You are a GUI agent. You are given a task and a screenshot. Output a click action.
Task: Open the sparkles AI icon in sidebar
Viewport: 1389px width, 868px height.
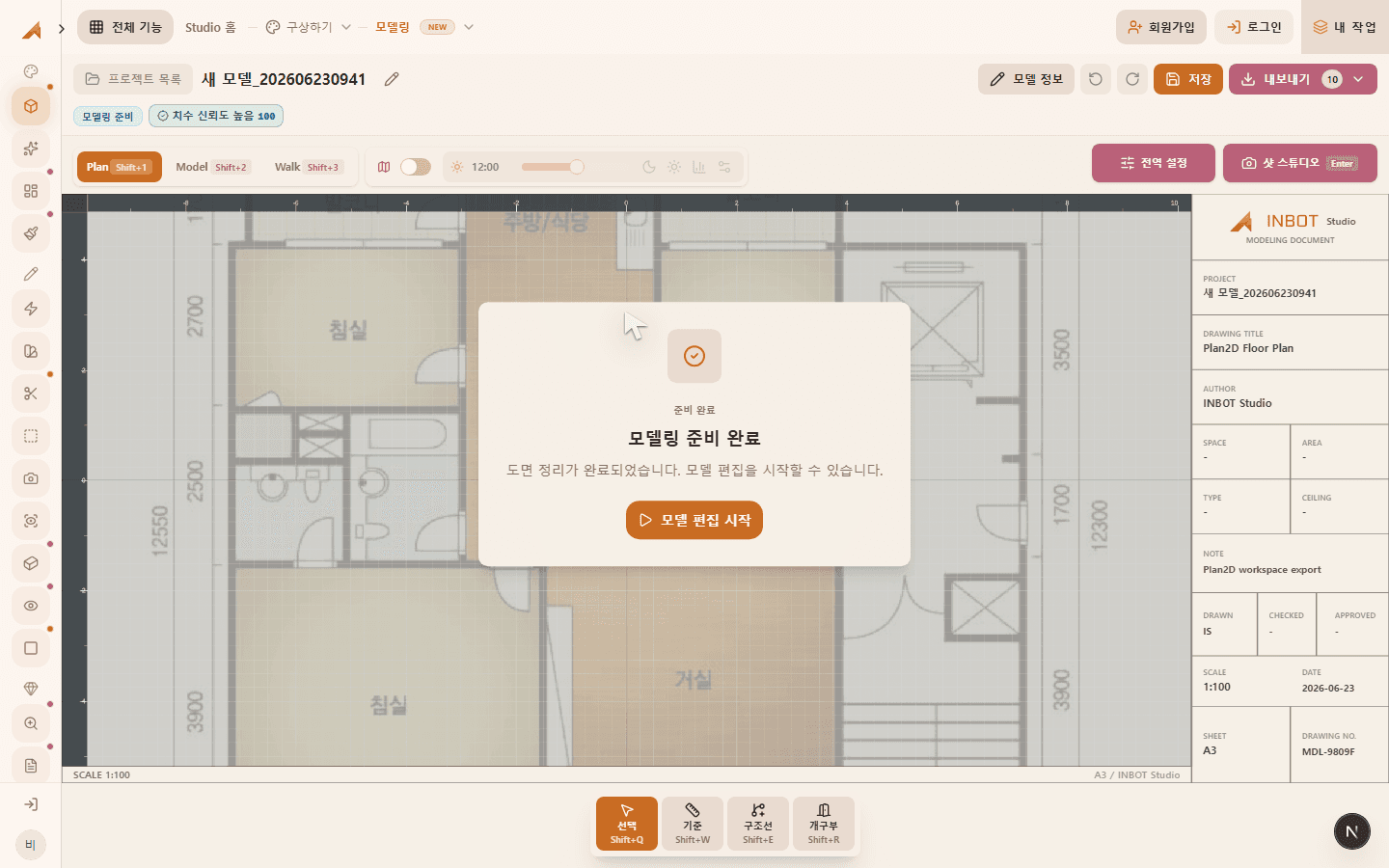click(31, 149)
